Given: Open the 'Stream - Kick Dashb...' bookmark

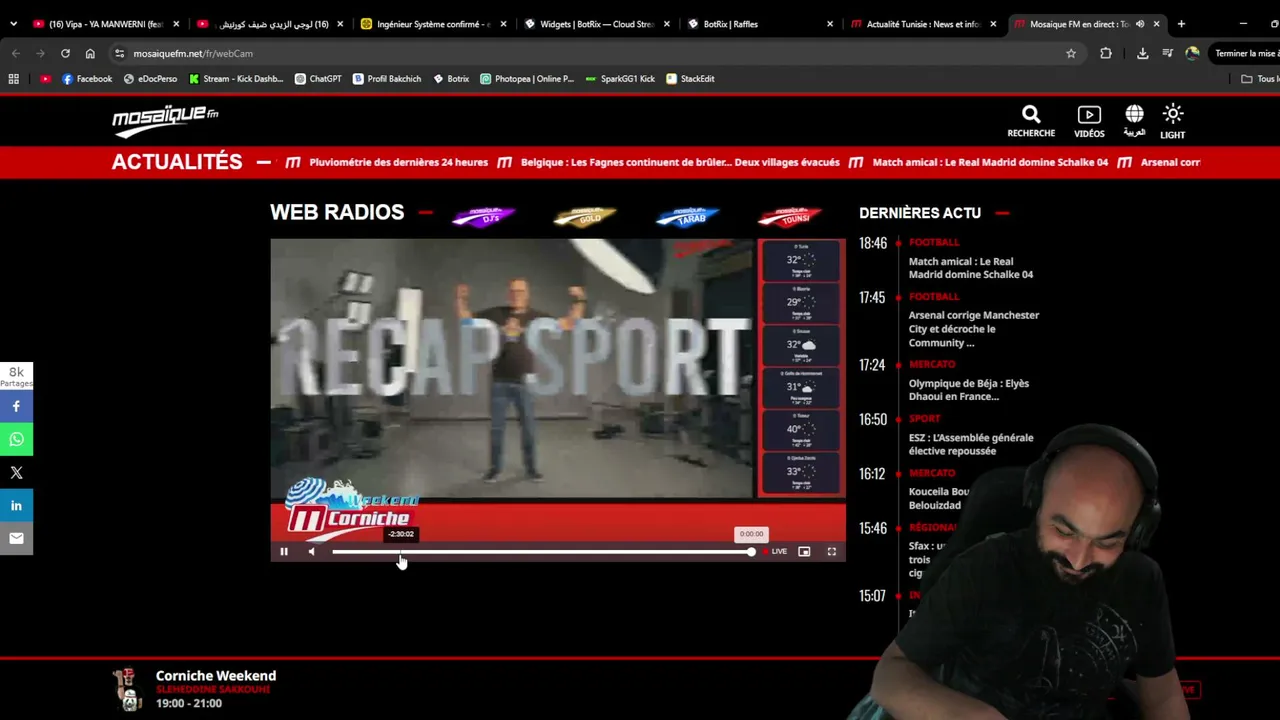Looking at the screenshot, I should 236,79.
